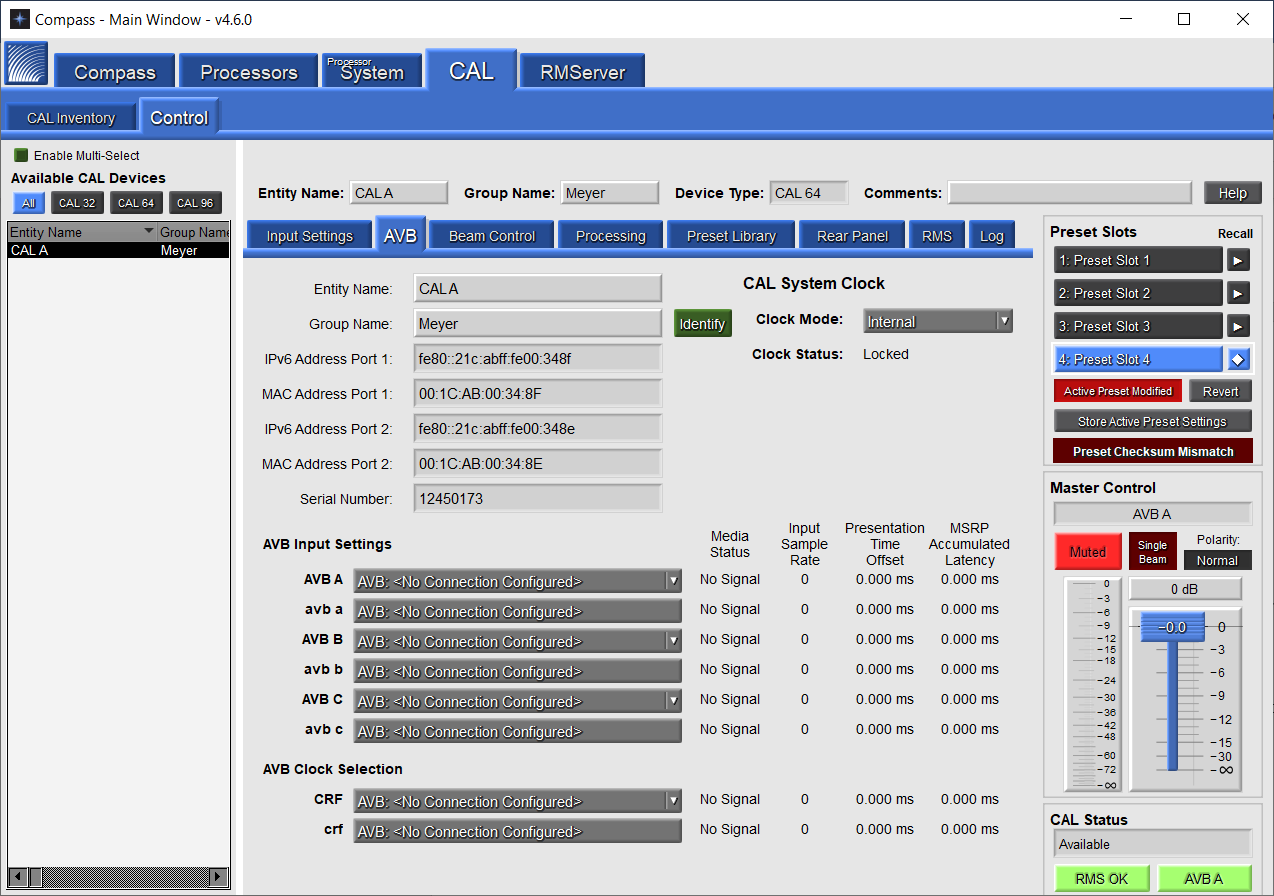Image resolution: width=1274 pixels, height=896 pixels.
Task: Recall Preset Slot 2 with play arrow
Action: 1238,293
